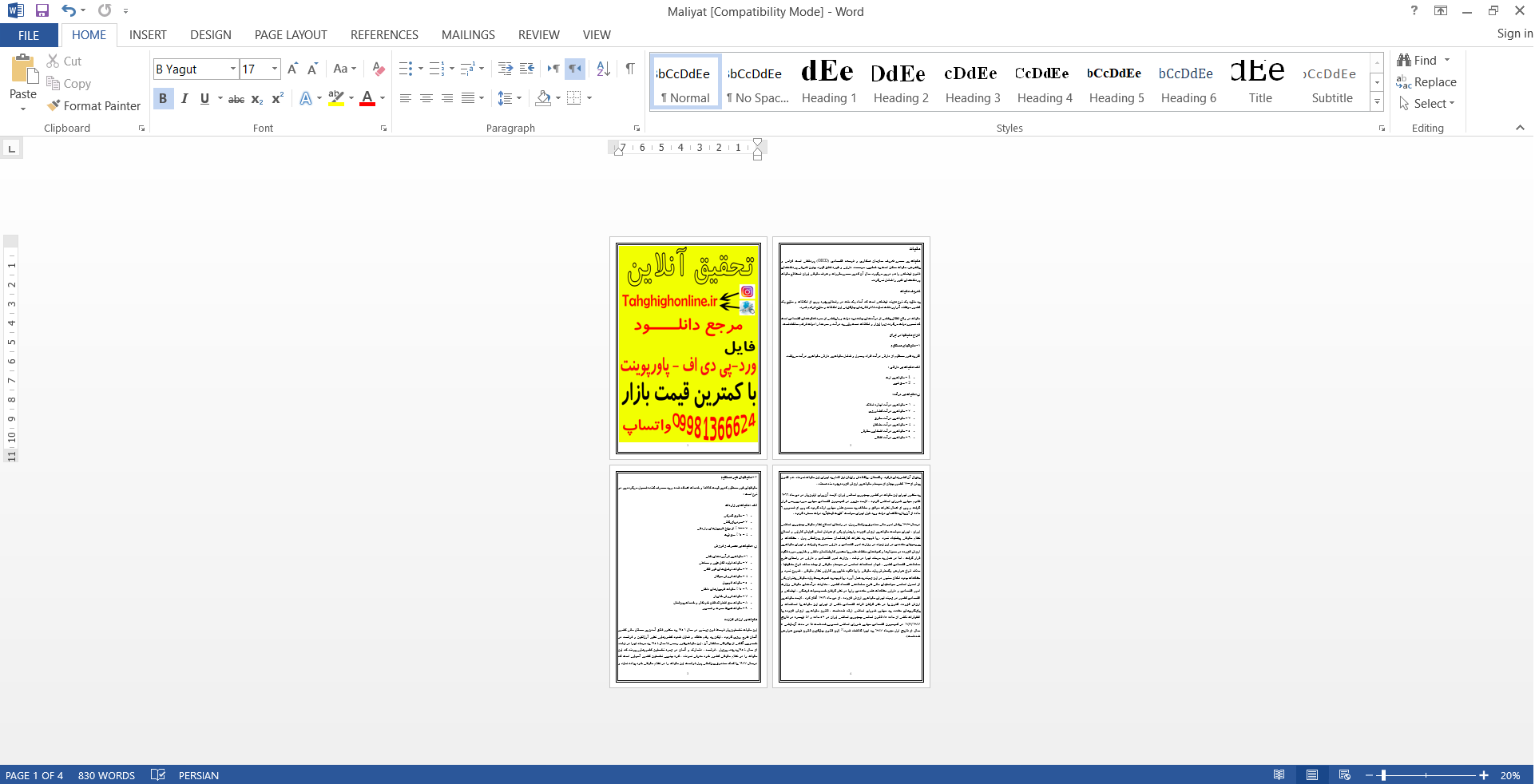Open Change Case dropdown Aa
Viewport: 1535px width, 784px height.
345,69
